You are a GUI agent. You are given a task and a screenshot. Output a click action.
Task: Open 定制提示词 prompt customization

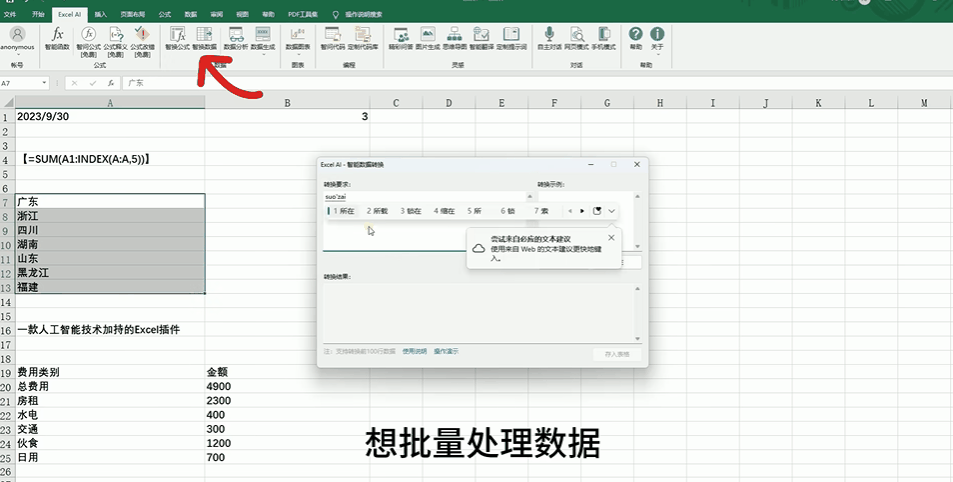point(511,34)
